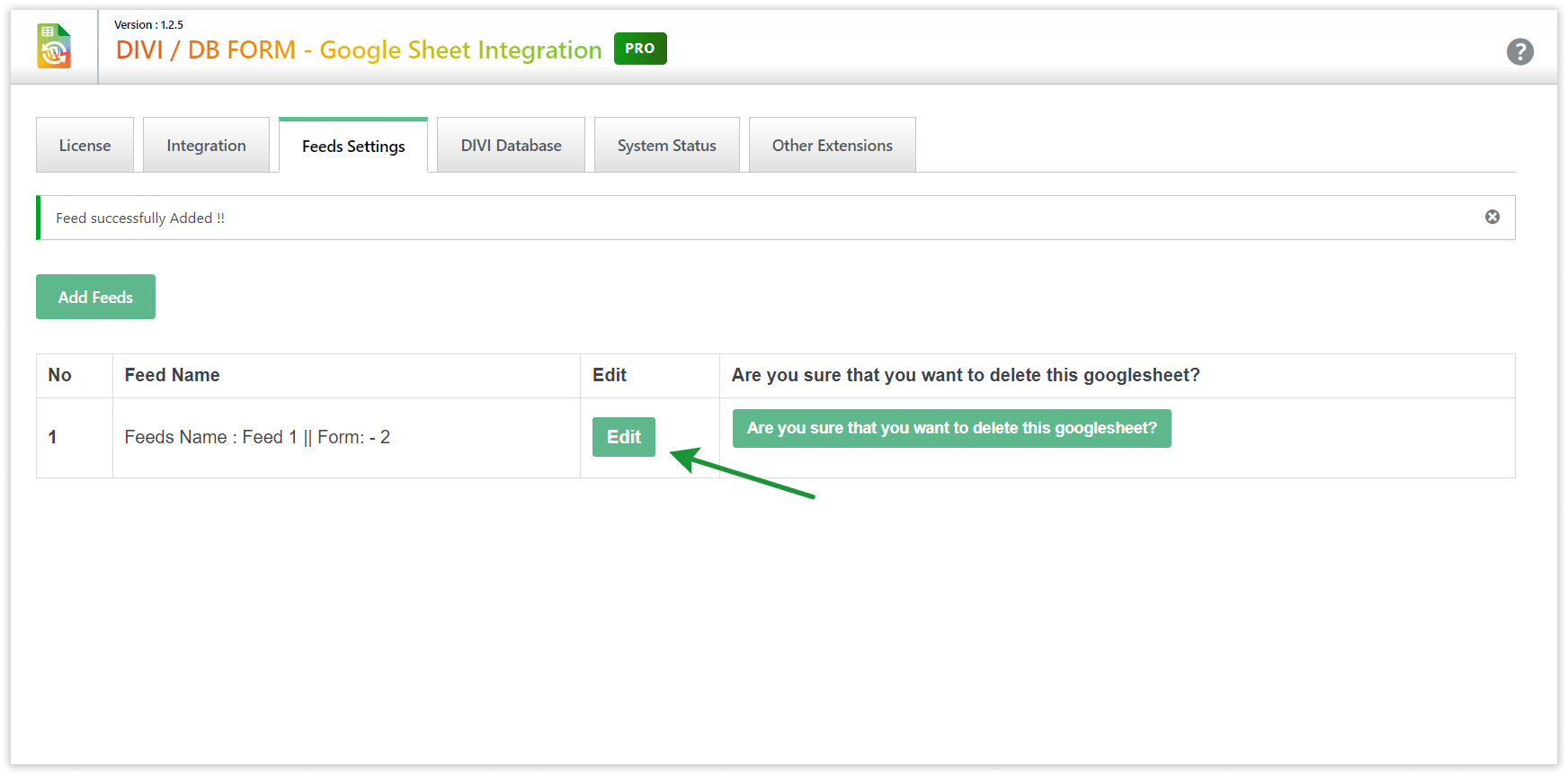This screenshot has height=776, width=1568.
Task: Click the 'Feed successfully Added' message text
Action: pos(140,219)
